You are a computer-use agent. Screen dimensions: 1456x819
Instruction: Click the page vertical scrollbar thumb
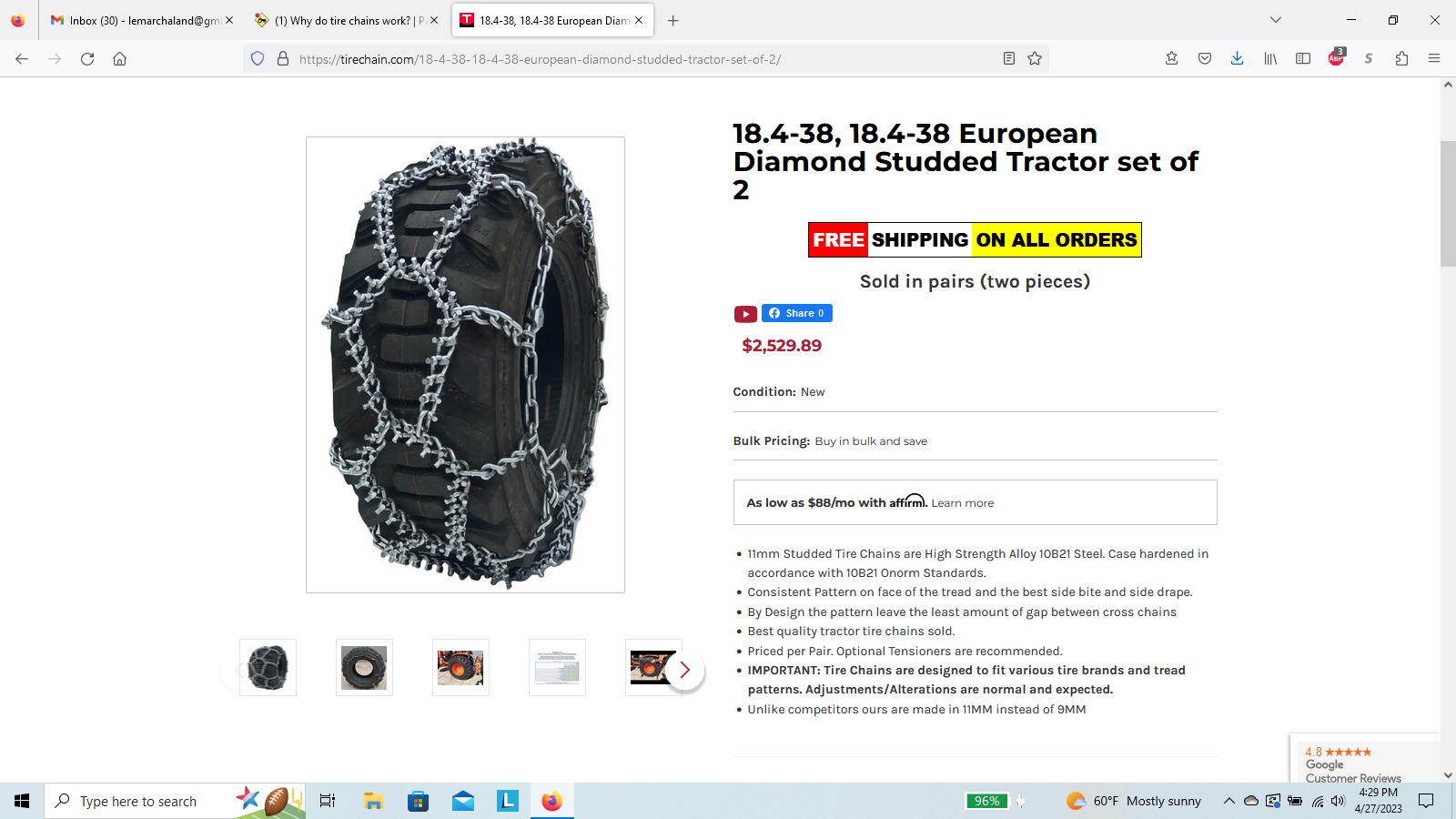(1448, 203)
